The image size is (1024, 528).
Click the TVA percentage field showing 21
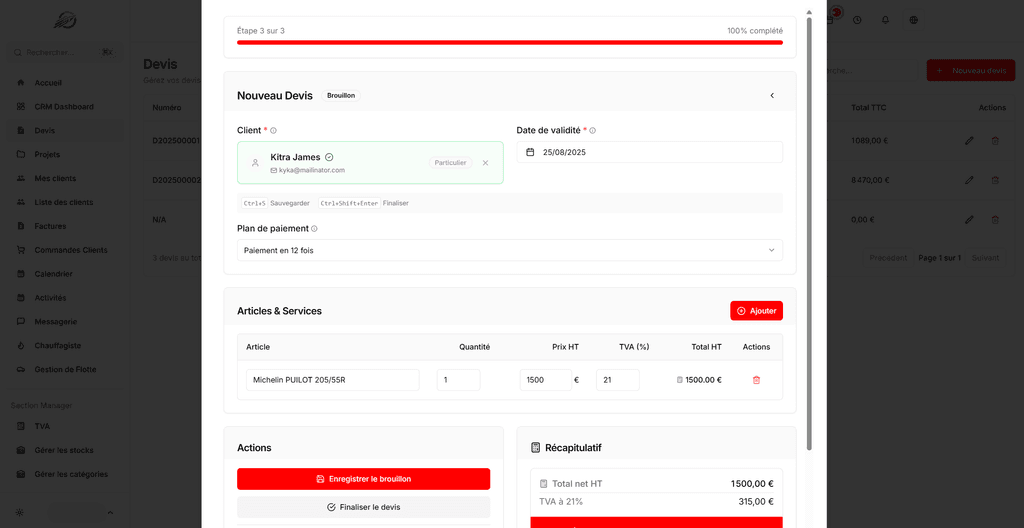(x=617, y=380)
